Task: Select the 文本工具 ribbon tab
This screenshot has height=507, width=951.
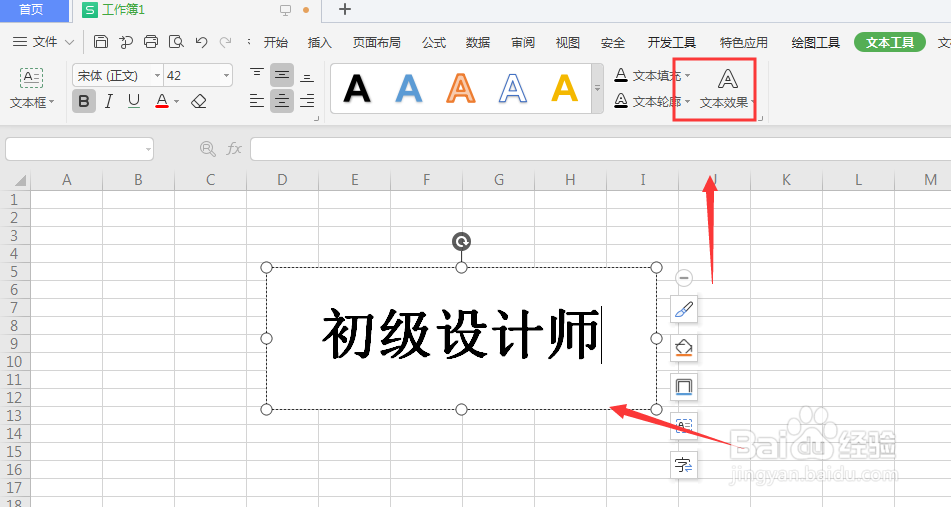Action: tap(890, 42)
